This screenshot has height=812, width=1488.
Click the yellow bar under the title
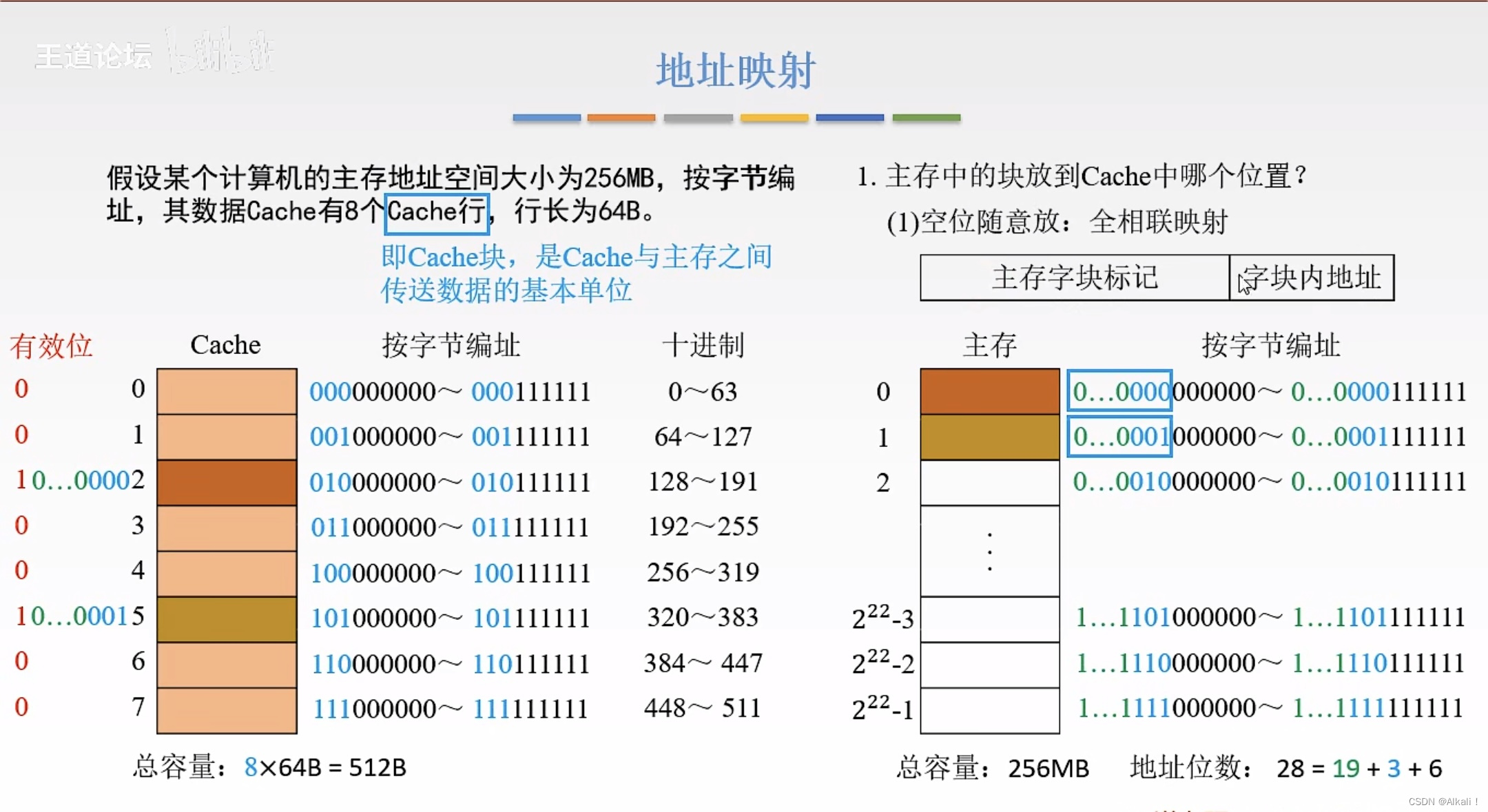(x=774, y=118)
